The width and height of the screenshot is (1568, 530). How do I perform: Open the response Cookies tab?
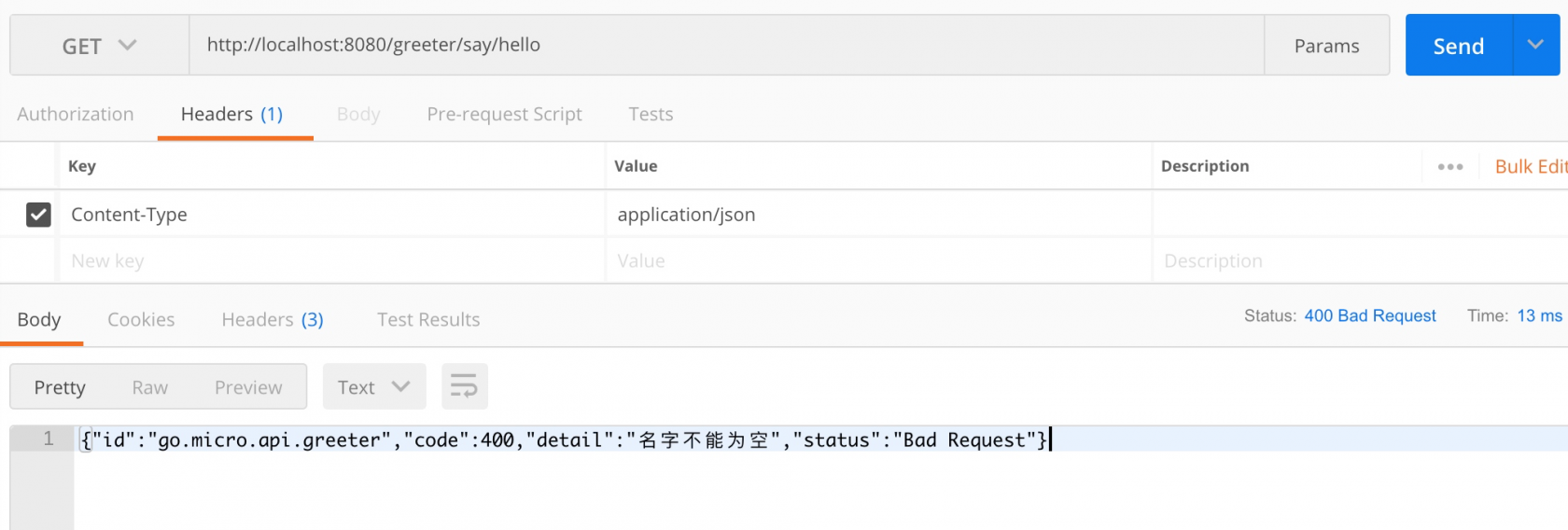(x=141, y=319)
